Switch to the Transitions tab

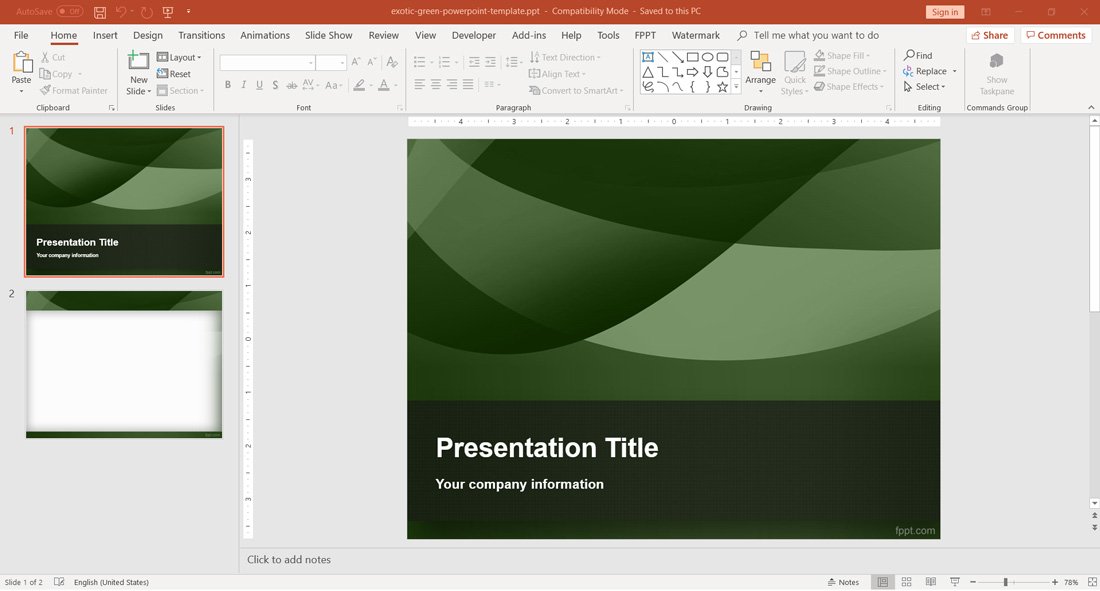[x=201, y=35]
